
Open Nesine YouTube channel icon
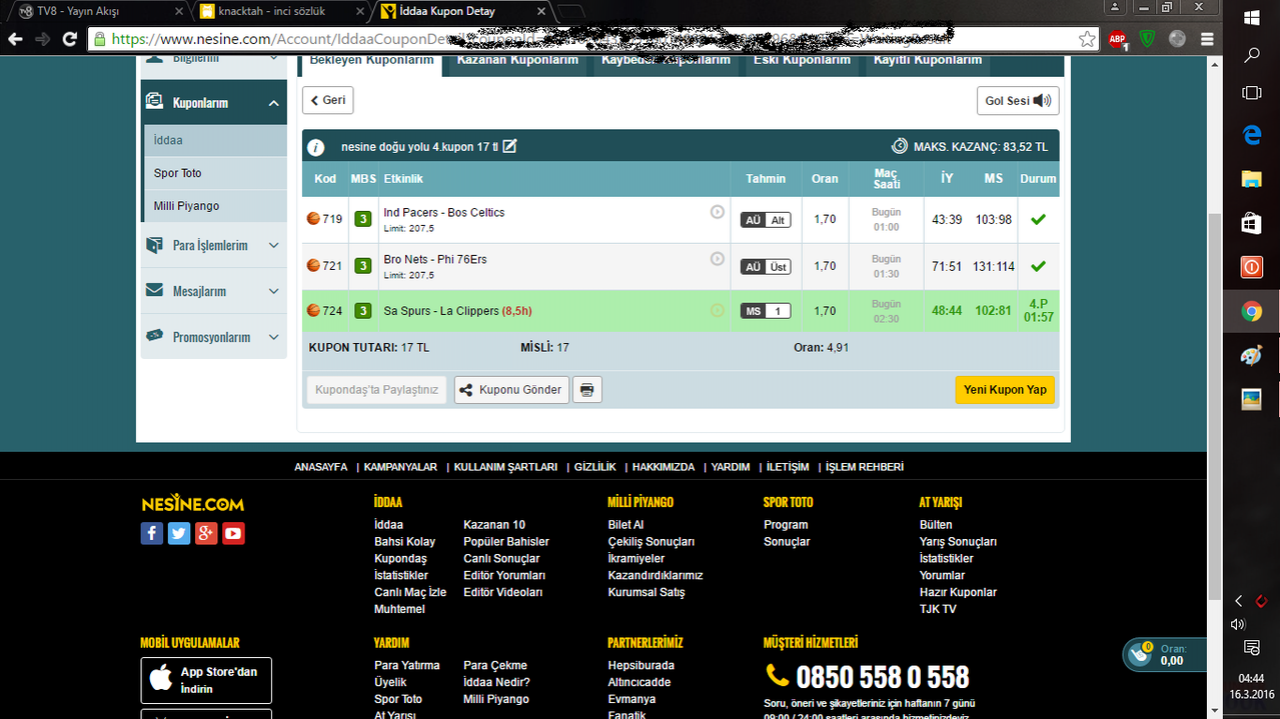click(x=233, y=533)
